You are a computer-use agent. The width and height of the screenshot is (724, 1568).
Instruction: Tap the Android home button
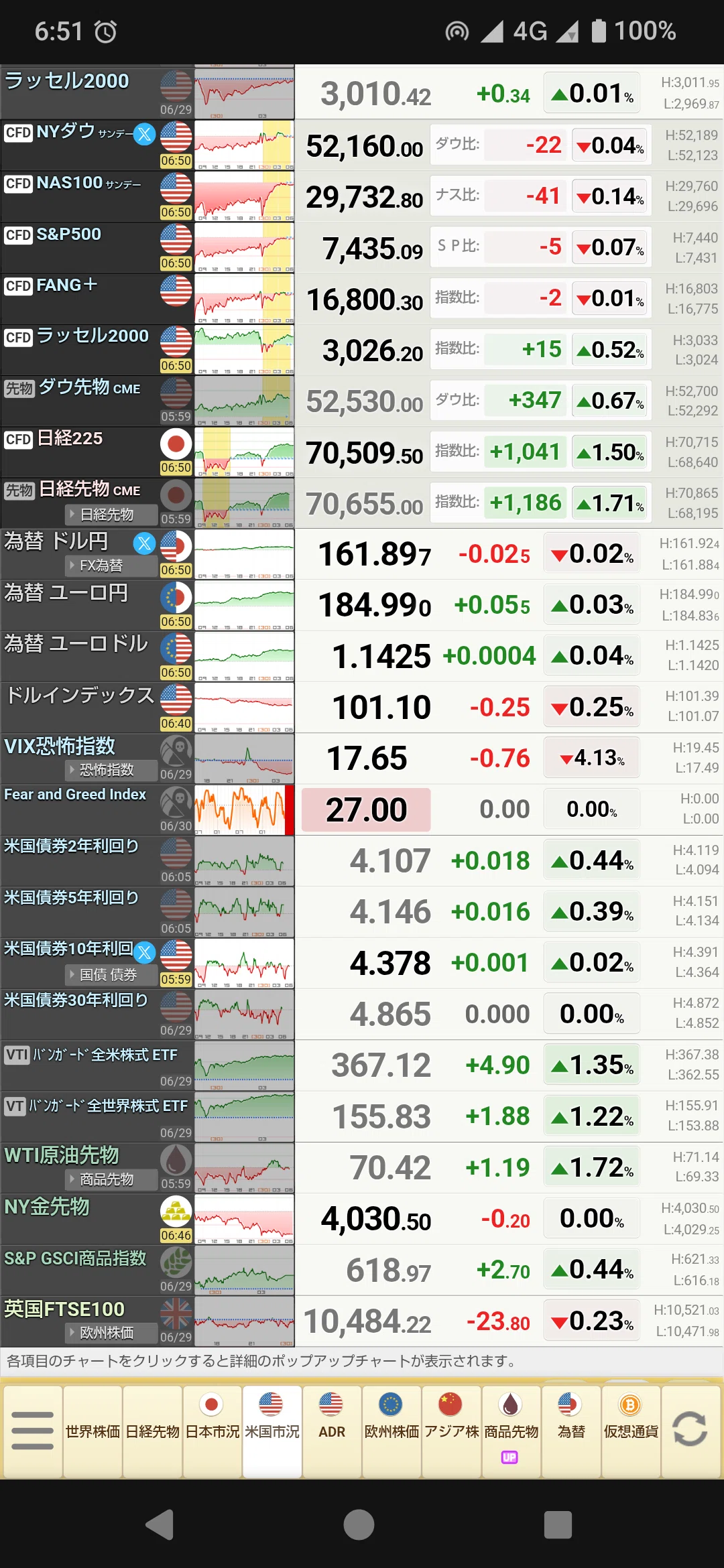[359, 1526]
